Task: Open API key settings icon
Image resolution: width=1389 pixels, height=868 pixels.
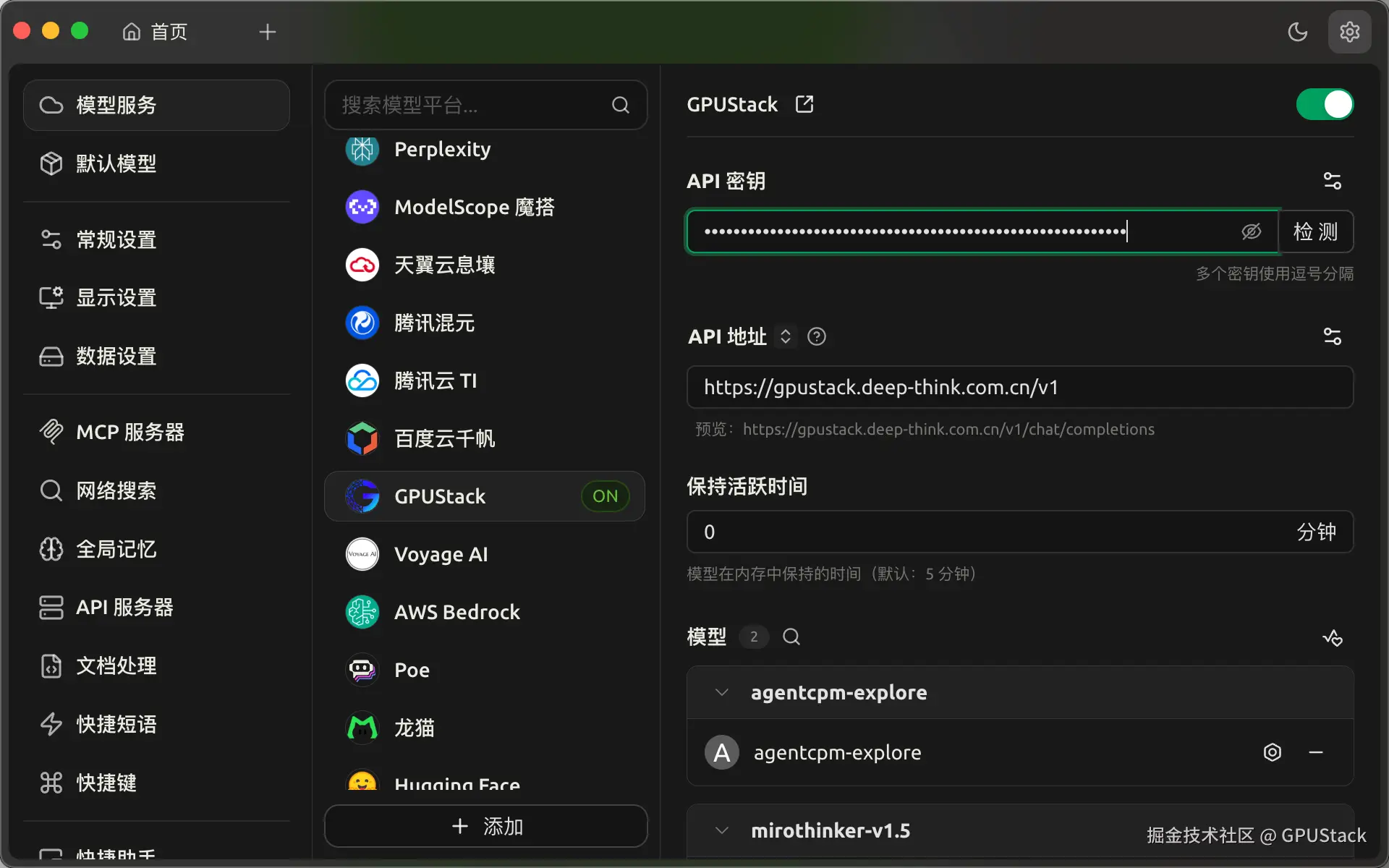Action: [1332, 181]
